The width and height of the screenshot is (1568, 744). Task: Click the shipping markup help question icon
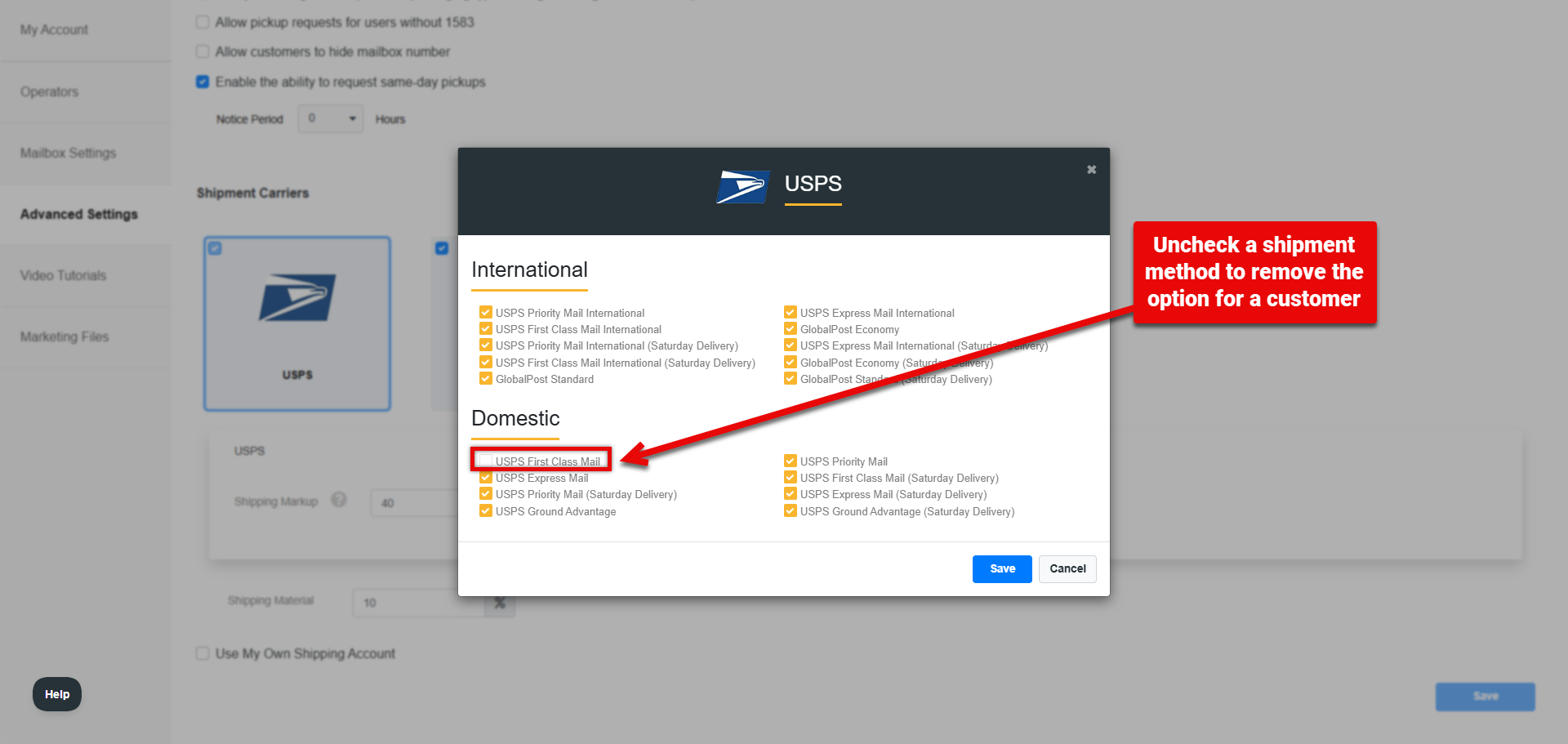pyautogui.click(x=339, y=500)
